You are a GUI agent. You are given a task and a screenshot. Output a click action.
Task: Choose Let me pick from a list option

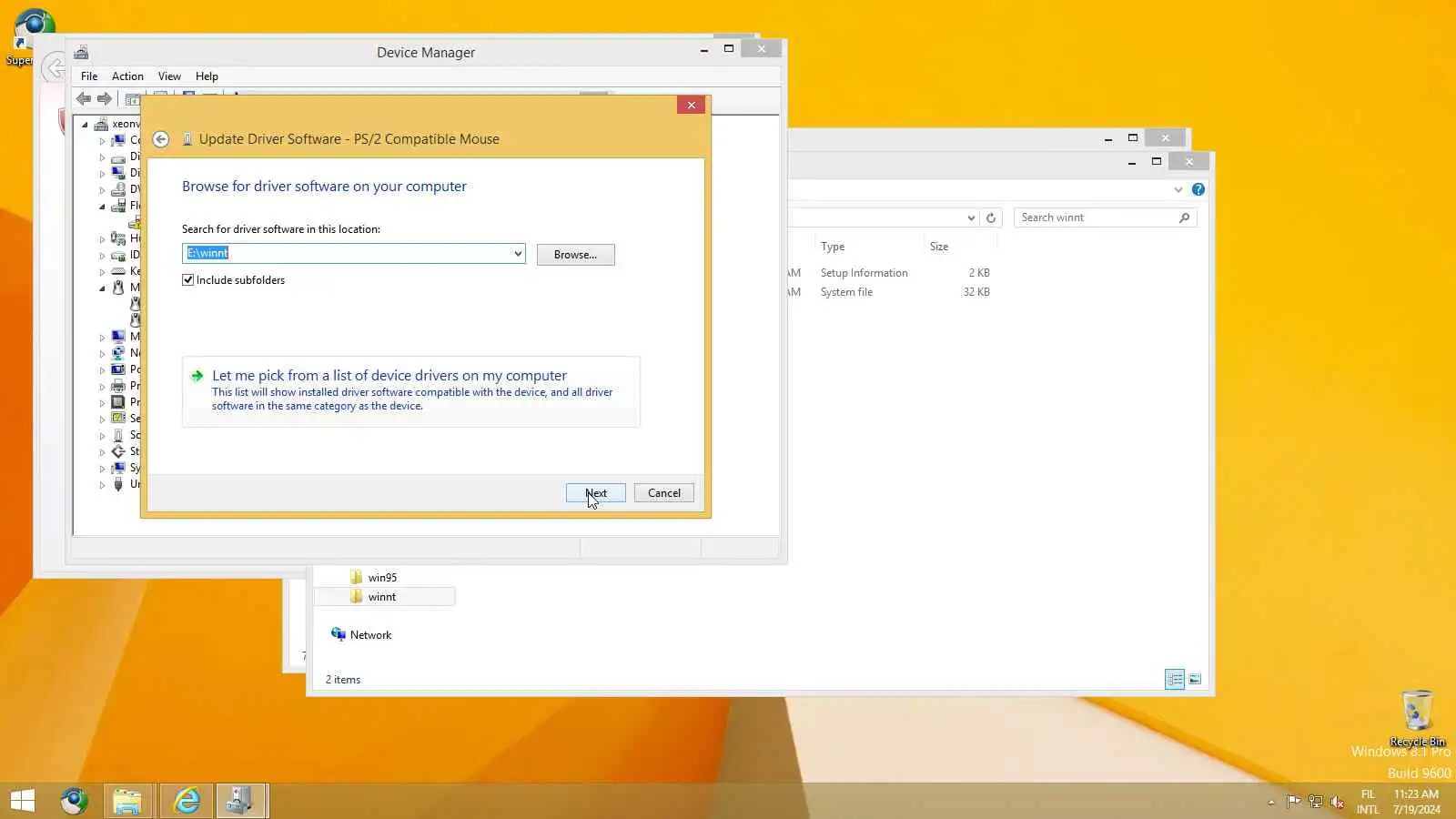click(411, 391)
